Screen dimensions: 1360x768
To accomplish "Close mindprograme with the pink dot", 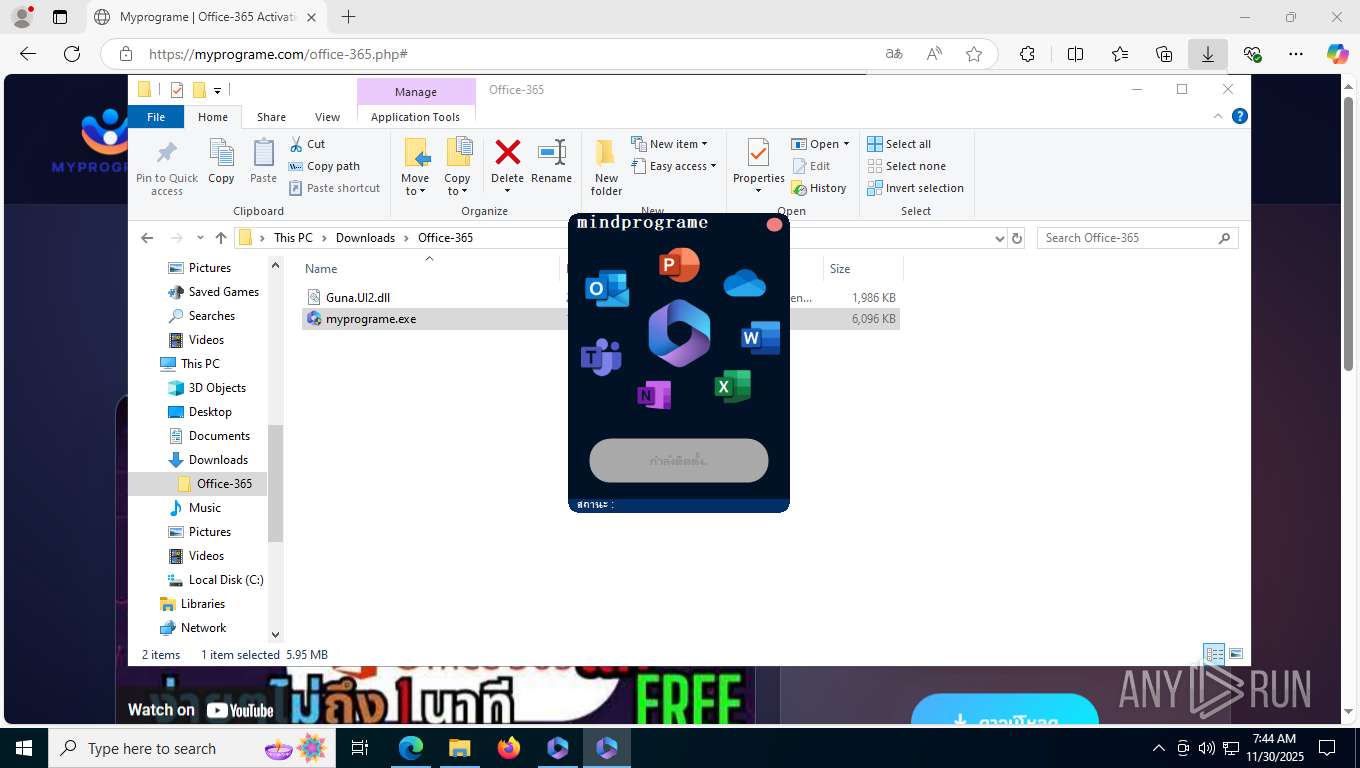I will pos(774,225).
